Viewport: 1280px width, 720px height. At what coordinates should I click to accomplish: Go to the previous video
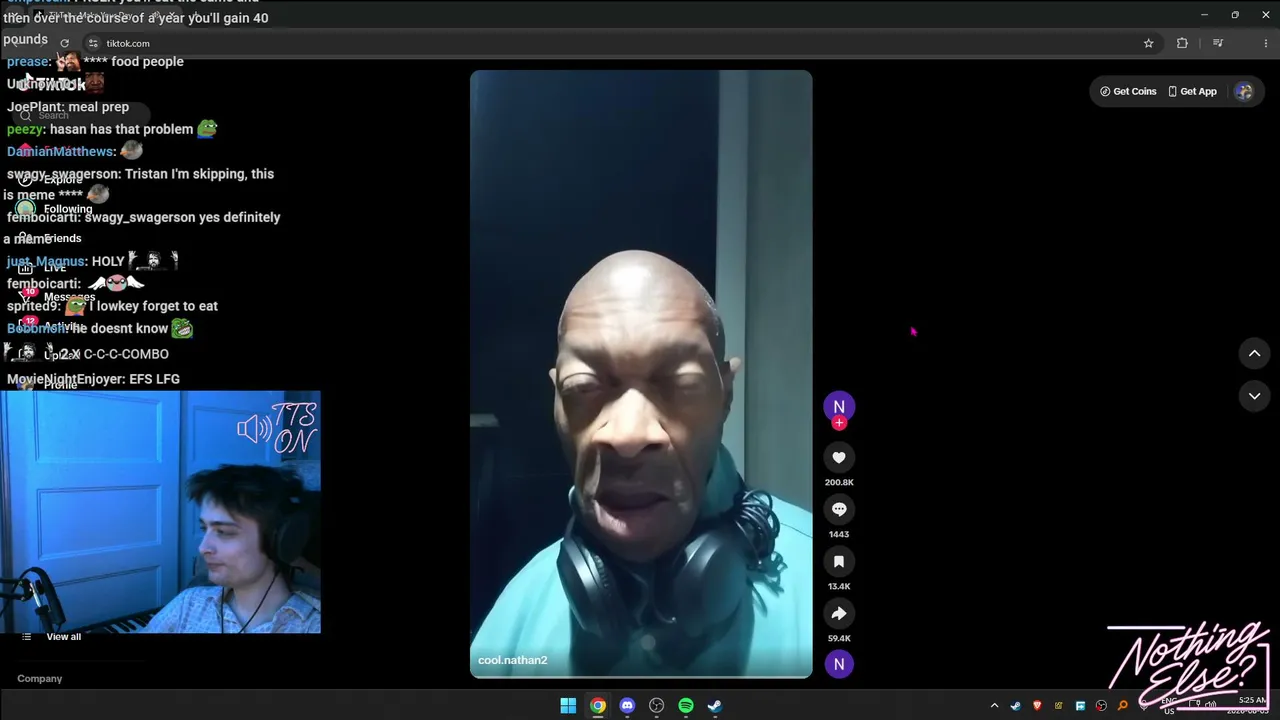[x=1254, y=353]
